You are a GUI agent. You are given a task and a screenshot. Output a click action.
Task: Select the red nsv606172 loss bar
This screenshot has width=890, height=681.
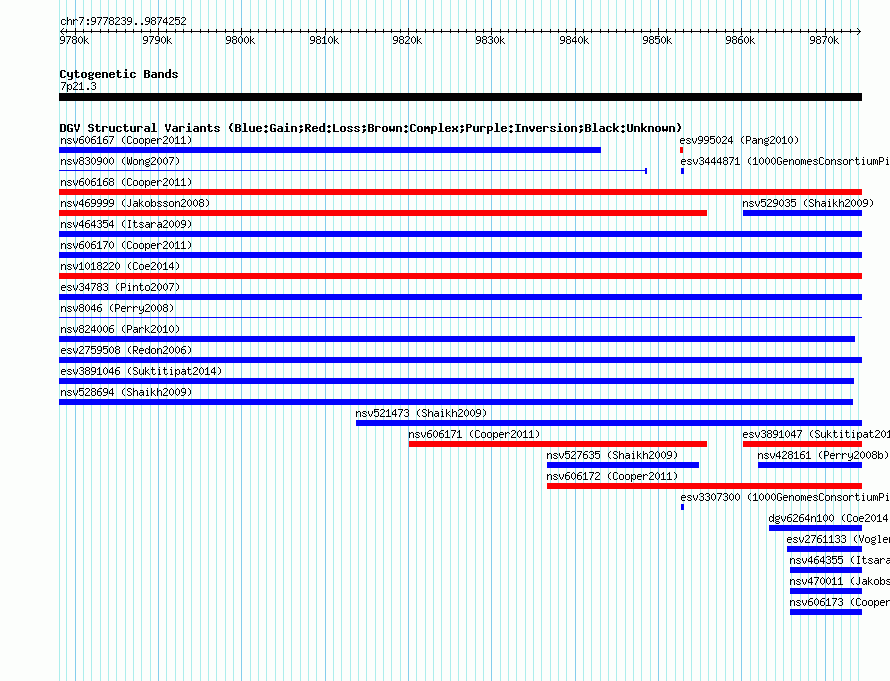pyautogui.click(x=704, y=486)
